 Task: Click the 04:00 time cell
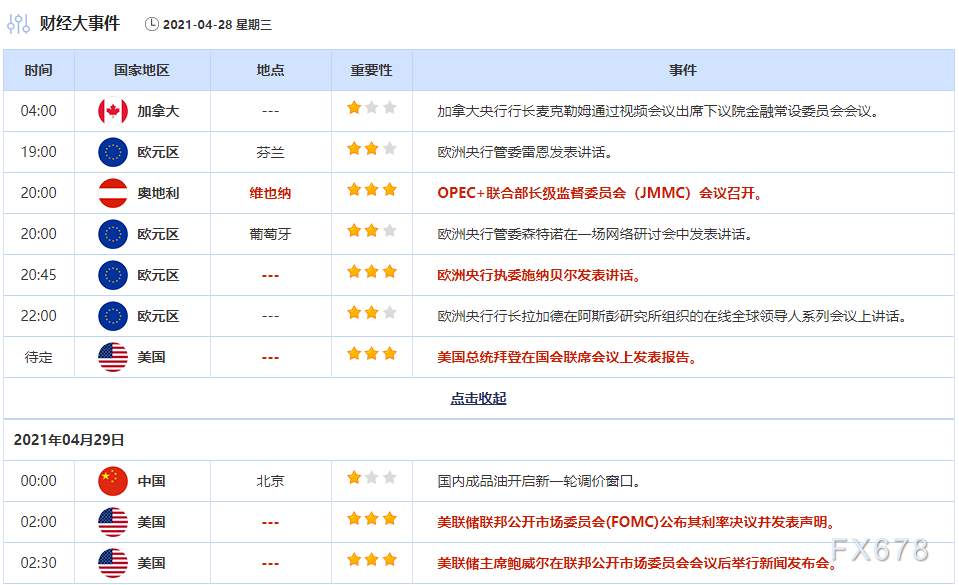pos(39,111)
